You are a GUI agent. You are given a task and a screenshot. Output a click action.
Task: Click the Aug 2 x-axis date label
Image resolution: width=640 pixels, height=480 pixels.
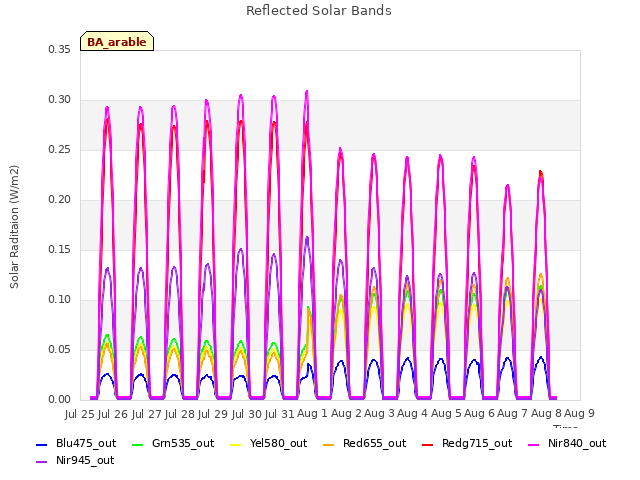click(346, 413)
